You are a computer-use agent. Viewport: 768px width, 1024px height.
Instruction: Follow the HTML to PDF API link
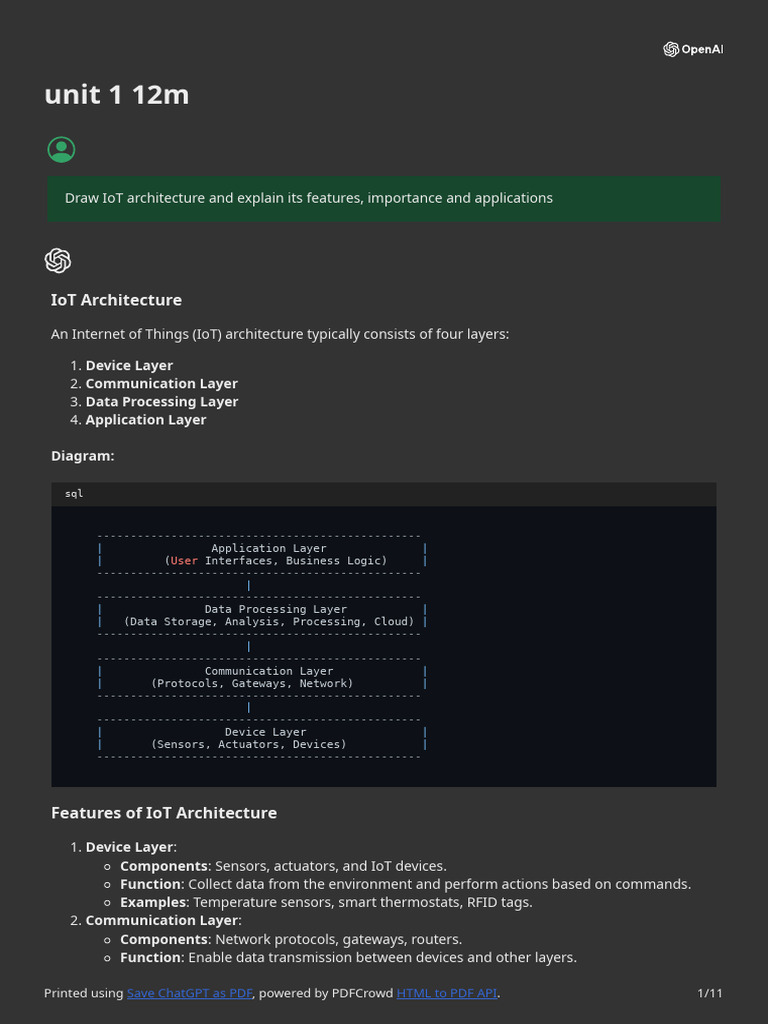click(x=446, y=993)
